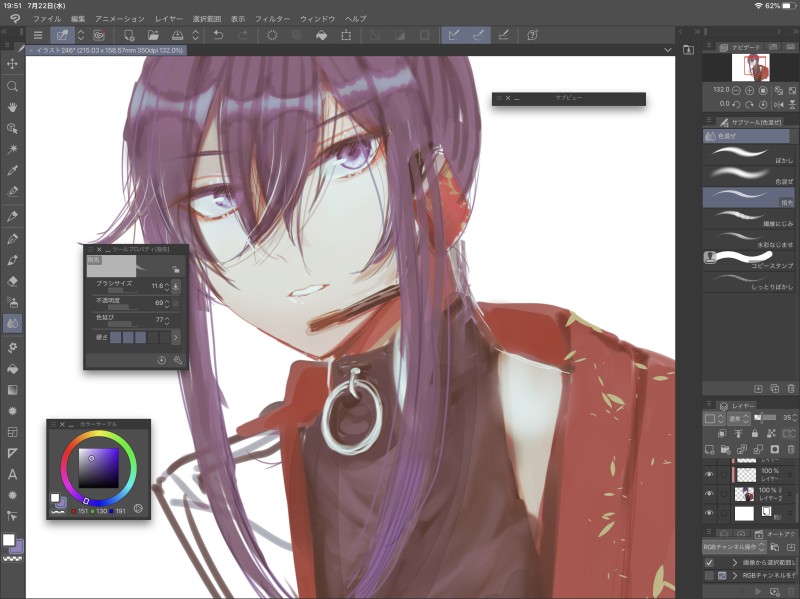The width and height of the screenshot is (800, 599).
Task: Toggle visibility of the paper layer
Action: [x=709, y=513]
